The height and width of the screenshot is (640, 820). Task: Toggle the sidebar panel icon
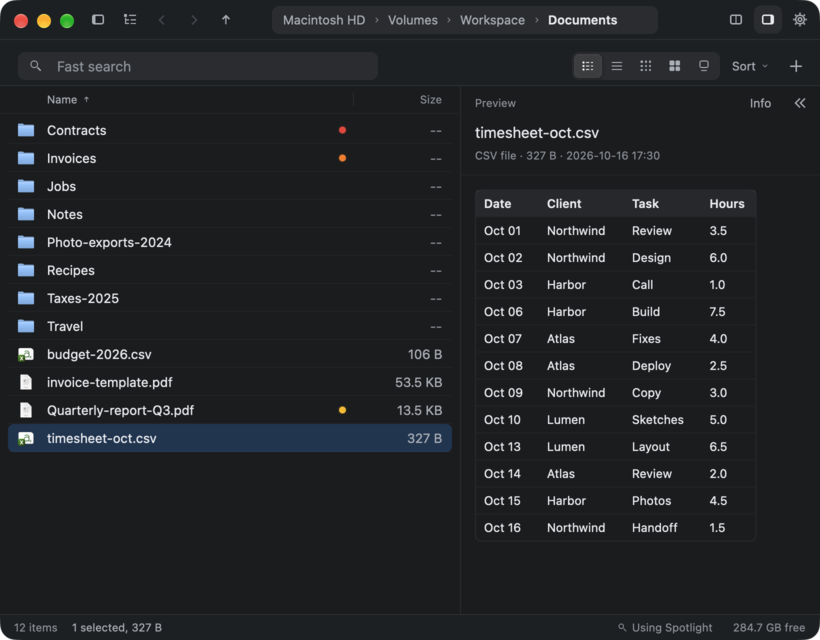point(98,20)
